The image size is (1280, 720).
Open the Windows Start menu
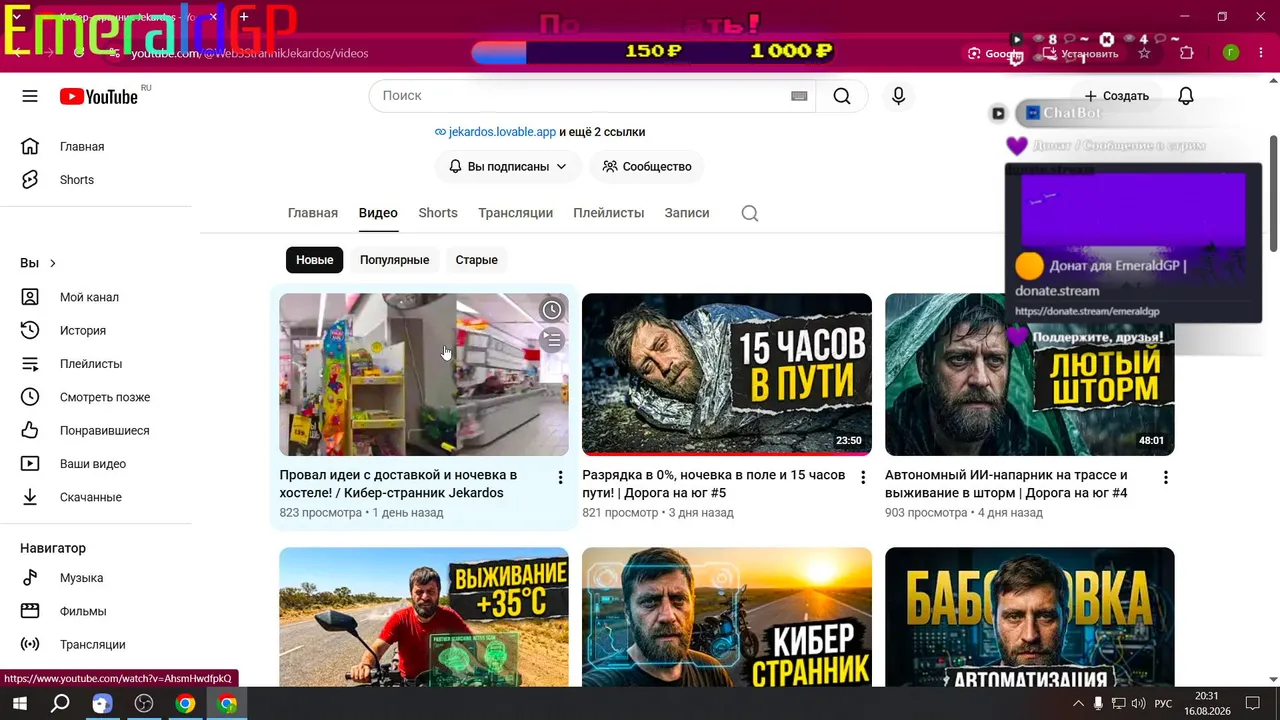19,704
